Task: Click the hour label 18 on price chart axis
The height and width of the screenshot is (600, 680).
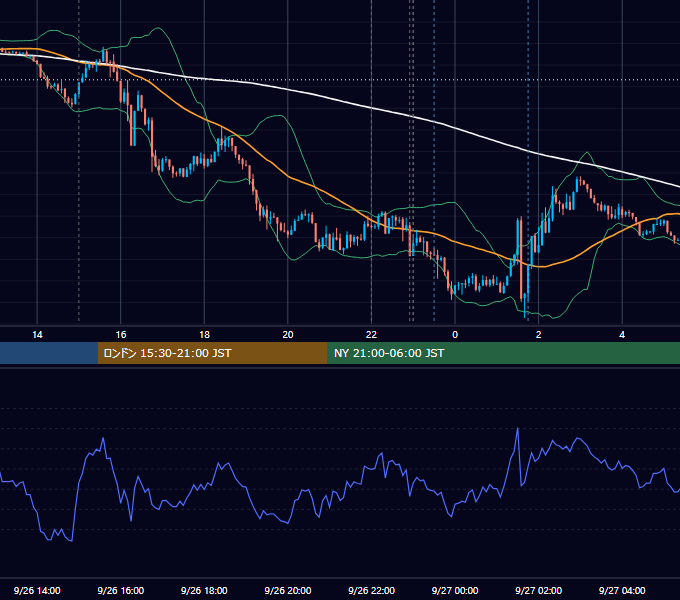Action: pyautogui.click(x=204, y=335)
